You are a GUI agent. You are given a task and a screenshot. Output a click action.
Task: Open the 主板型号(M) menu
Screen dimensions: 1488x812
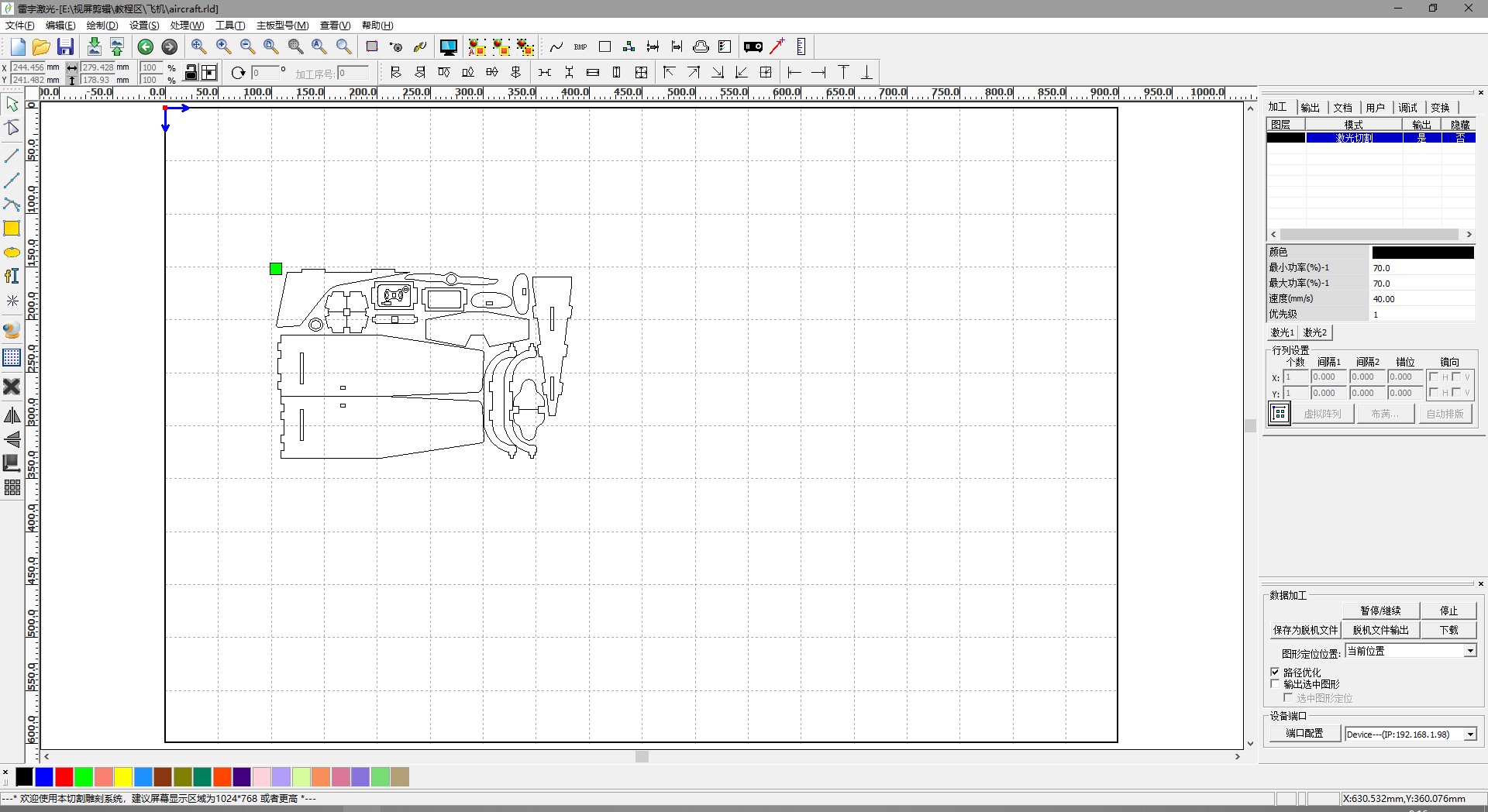tap(283, 26)
